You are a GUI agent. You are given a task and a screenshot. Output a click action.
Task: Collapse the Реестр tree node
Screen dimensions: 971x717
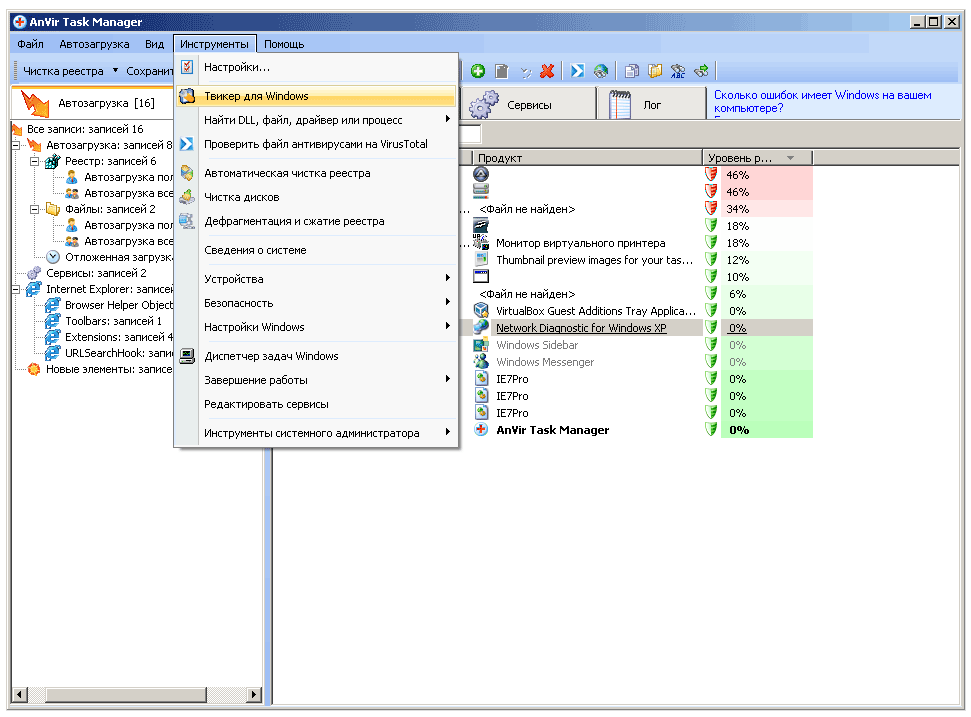tap(34, 161)
